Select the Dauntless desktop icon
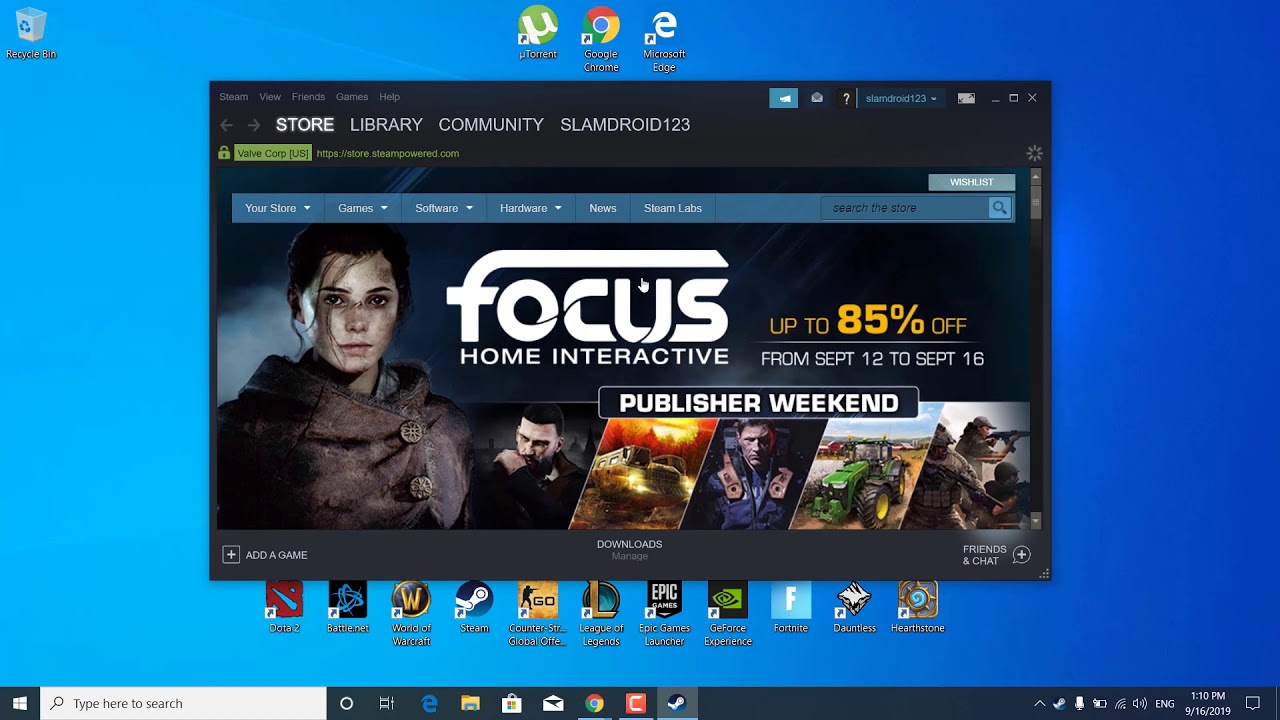 [x=854, y=607]
